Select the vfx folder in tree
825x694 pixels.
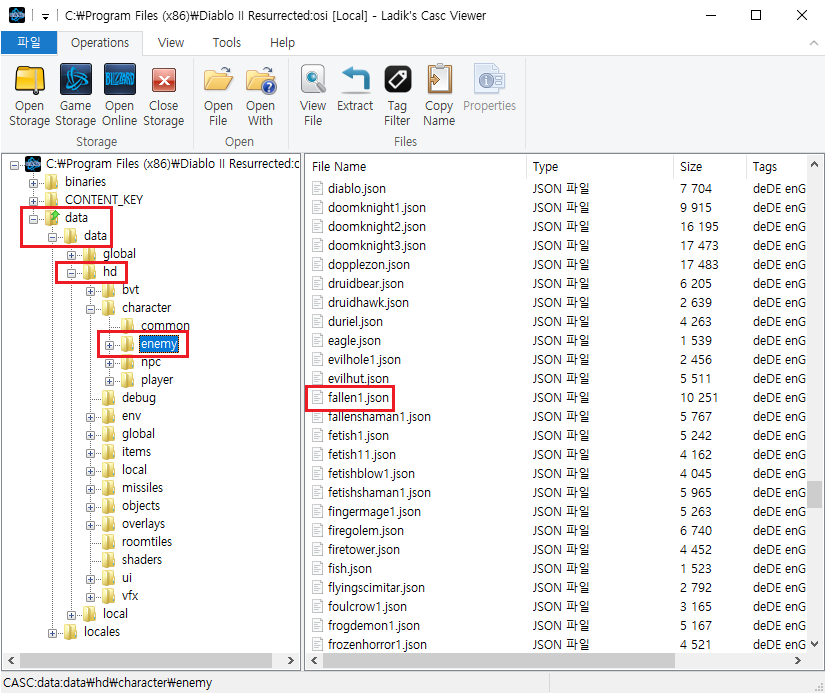point(130,596)
